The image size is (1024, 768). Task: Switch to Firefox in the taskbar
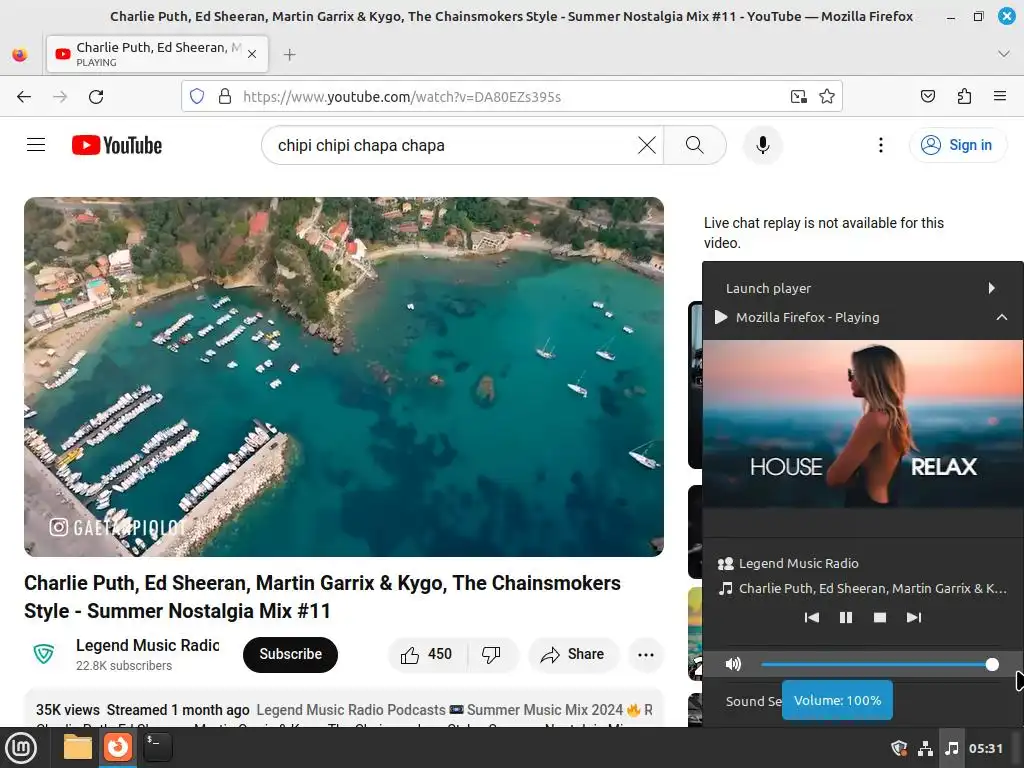pyautogui.click(x=118, y=747)
